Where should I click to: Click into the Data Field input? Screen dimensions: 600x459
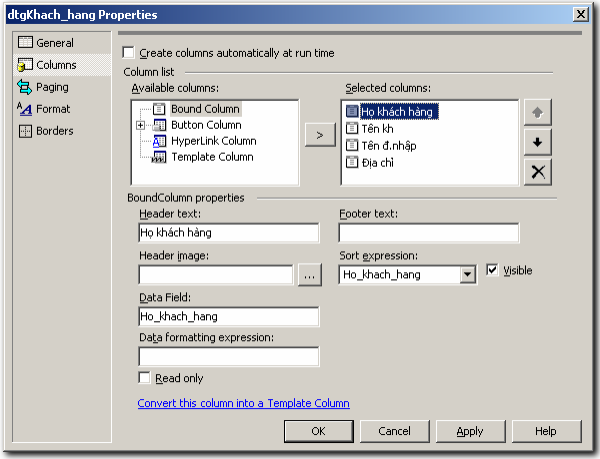click(x=228, y=316)
